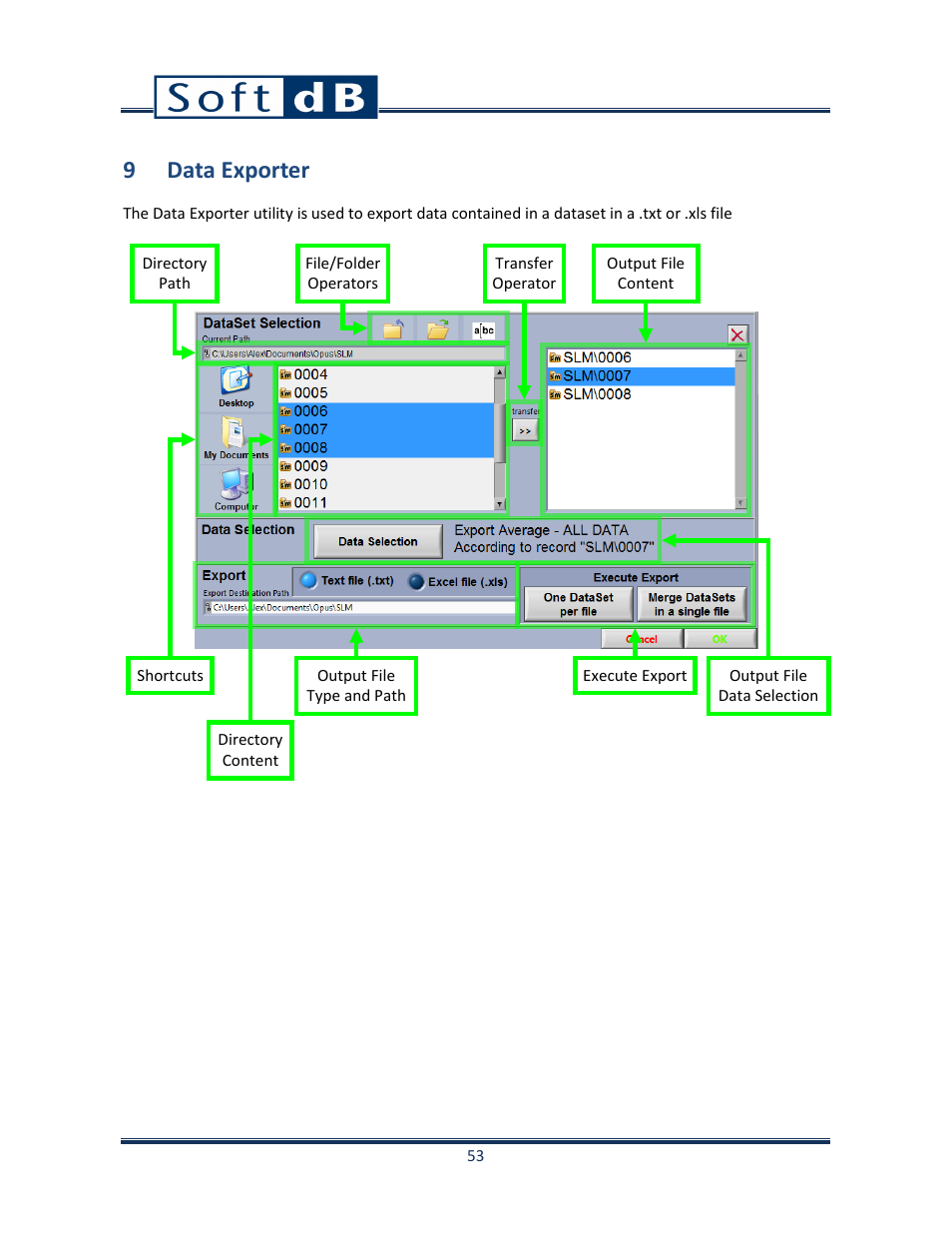Screen dimensions: 952x1233
Task: Click the output list scroll-down arrow
Action: tap(740, 503)
